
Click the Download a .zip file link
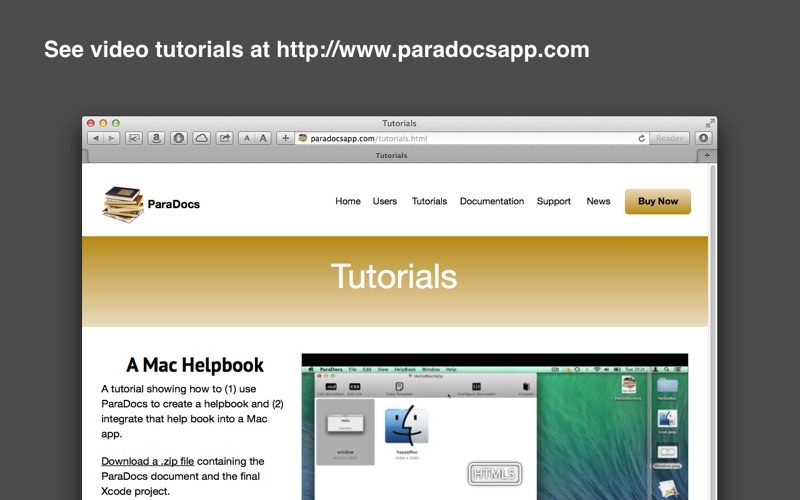pos(147,461)
